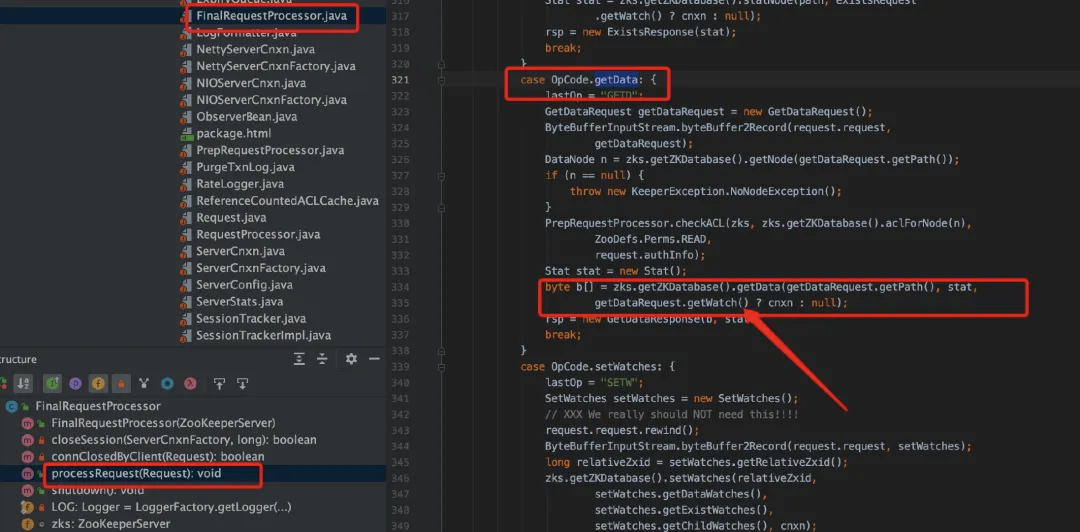Viewport: 1080px width, 532px height.
Task: Click fold marker at line 320
Action: 441,64
